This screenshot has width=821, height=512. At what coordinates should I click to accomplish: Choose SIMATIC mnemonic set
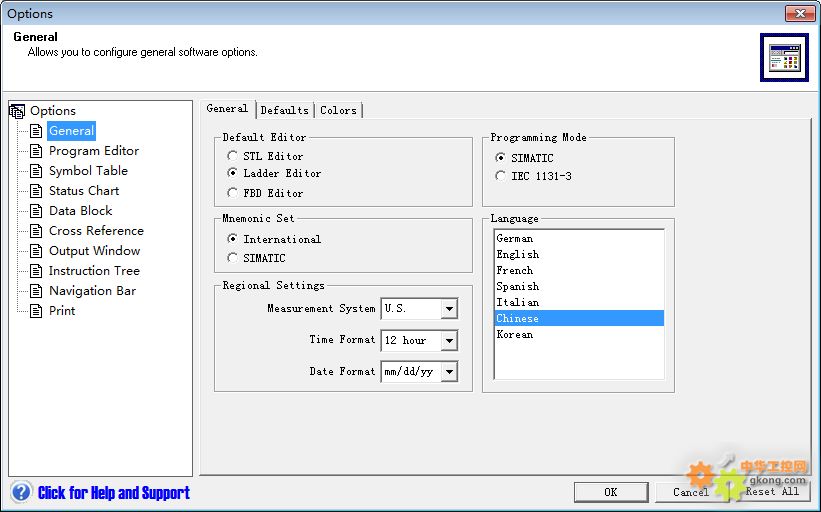click(232, 258)
